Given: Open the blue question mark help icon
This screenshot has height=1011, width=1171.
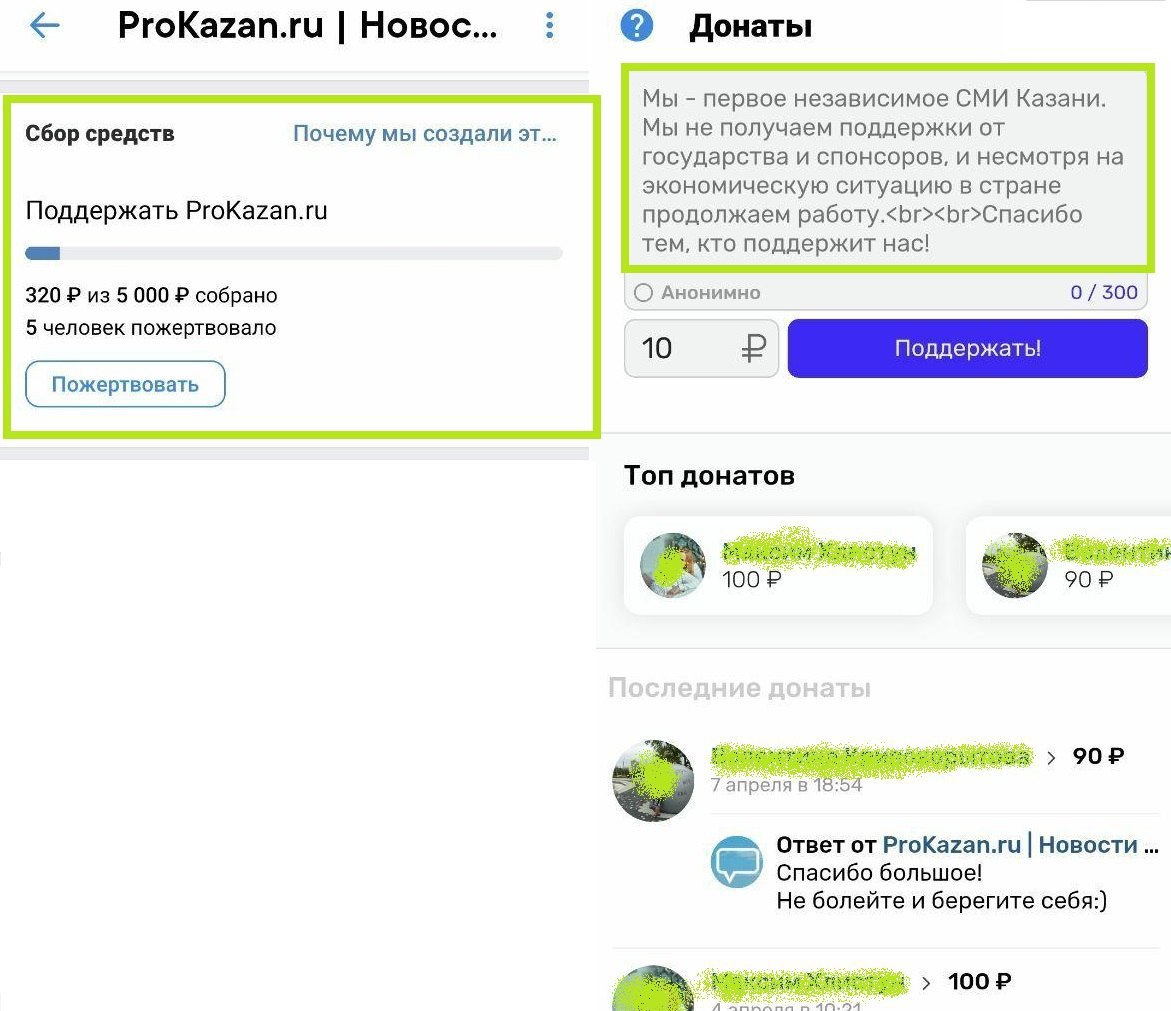Looking at the screenshot, I should [636, 25].
